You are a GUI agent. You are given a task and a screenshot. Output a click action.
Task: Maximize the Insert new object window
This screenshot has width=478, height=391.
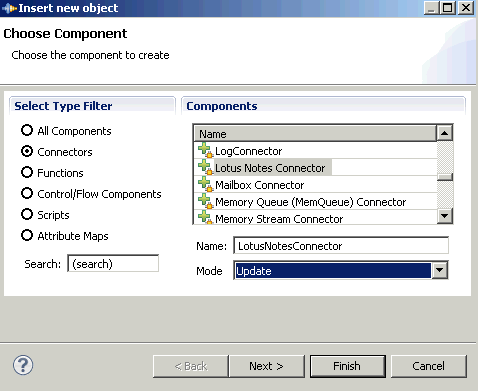(448, 8)
